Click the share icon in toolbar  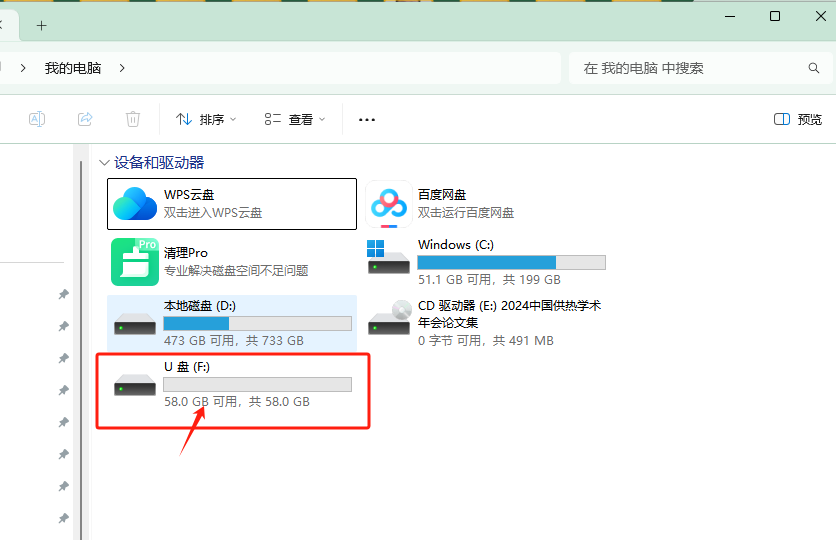coord(85,119)
